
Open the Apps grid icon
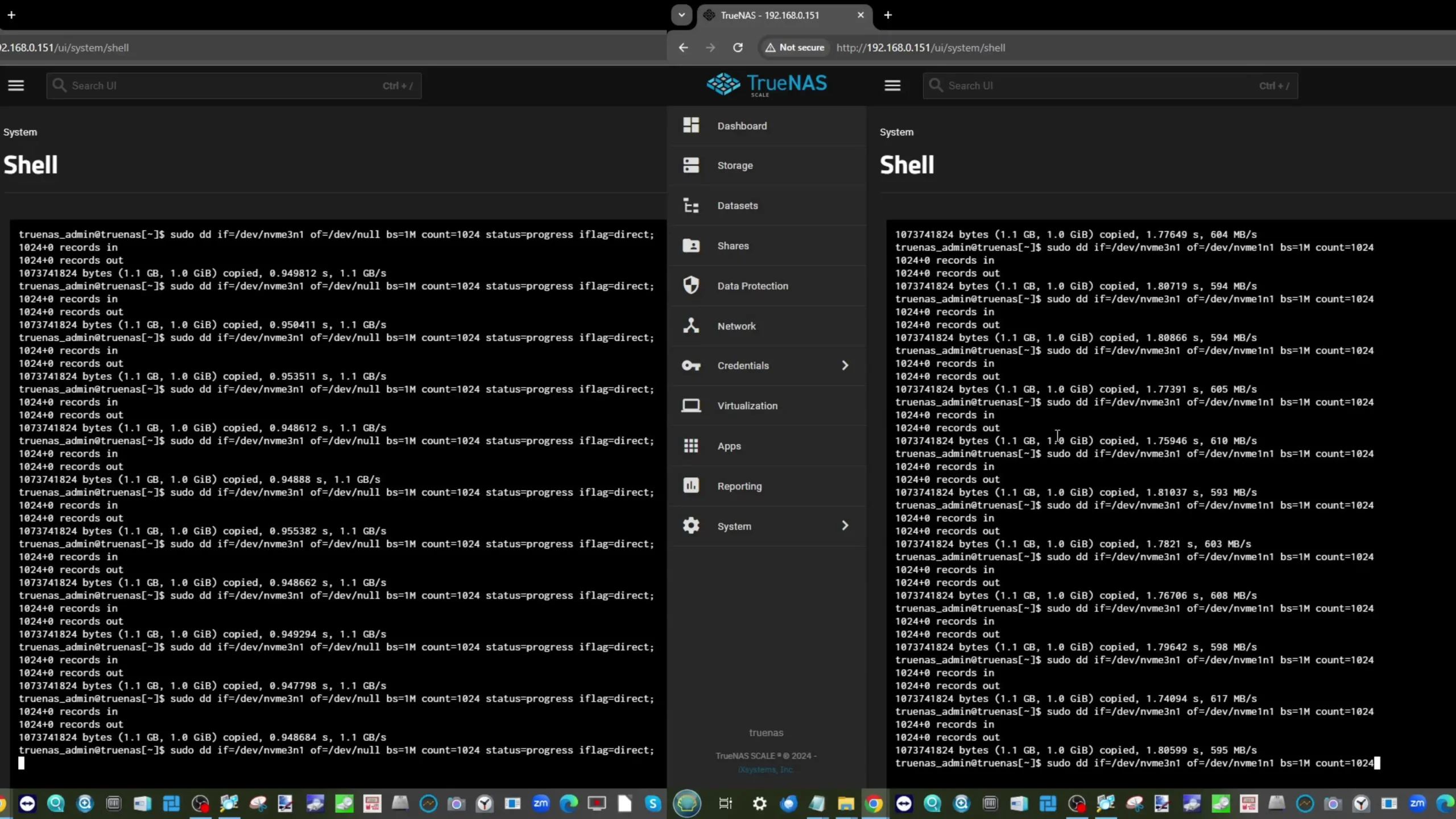[691, 446]
